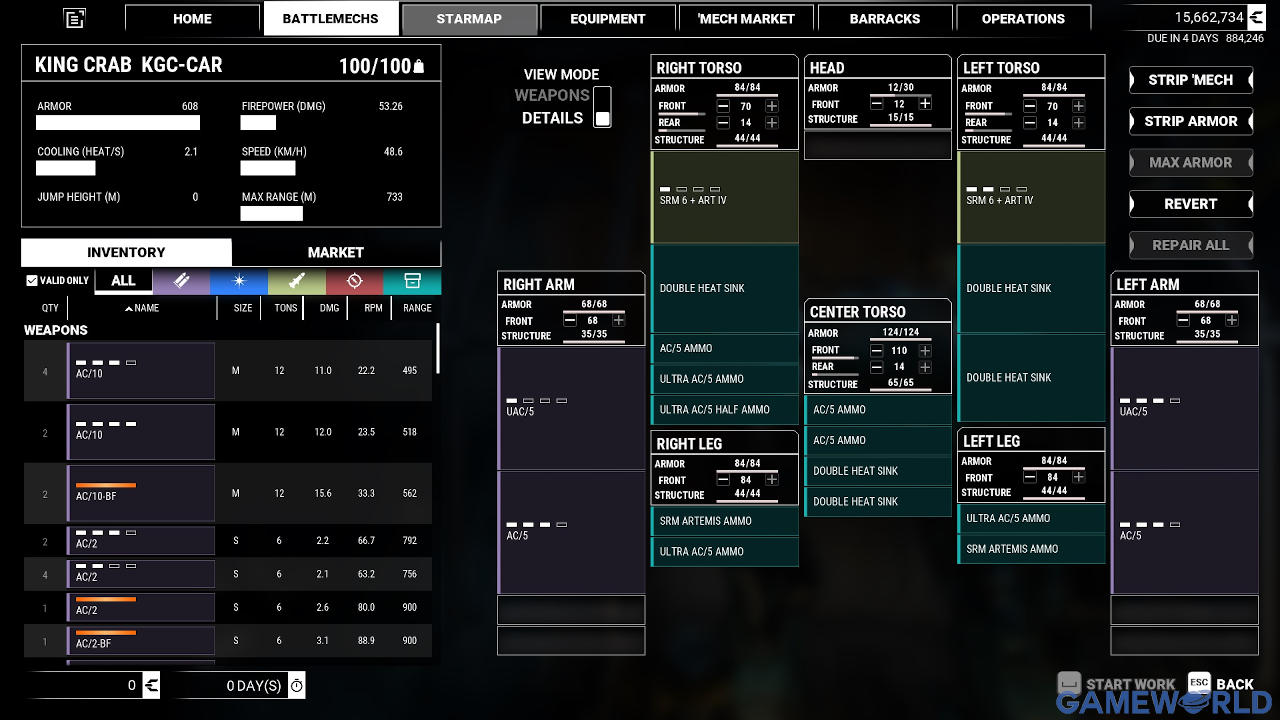
Task: Filter inventory by ballistic weapons icon
Action: pos(181,281)
